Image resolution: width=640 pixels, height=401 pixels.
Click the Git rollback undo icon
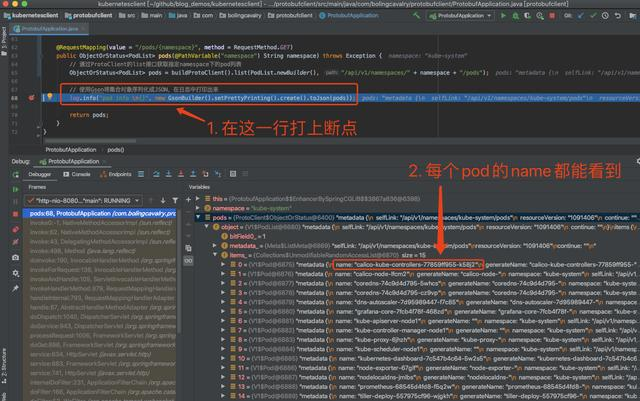point(618,16)
